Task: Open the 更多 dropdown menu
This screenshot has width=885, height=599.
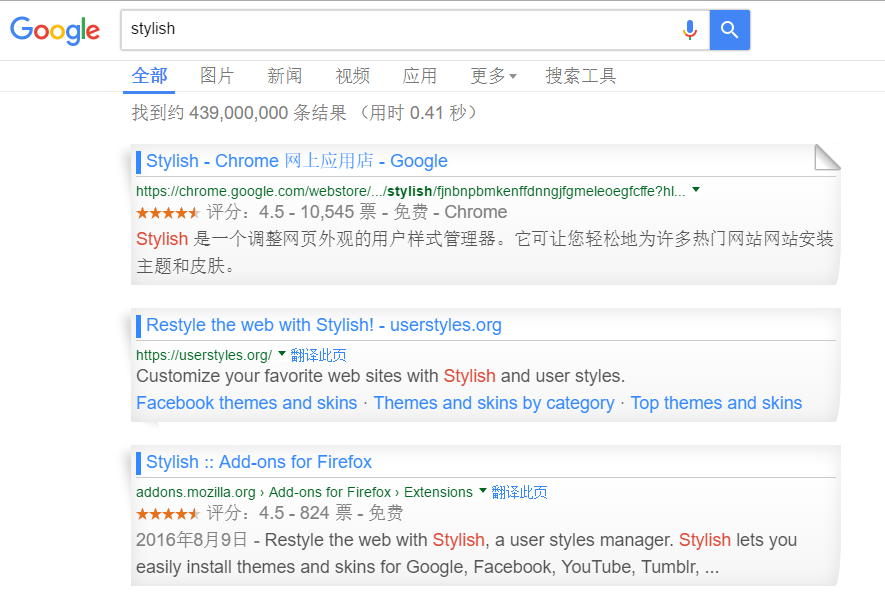Action: [x=493, y=76]
